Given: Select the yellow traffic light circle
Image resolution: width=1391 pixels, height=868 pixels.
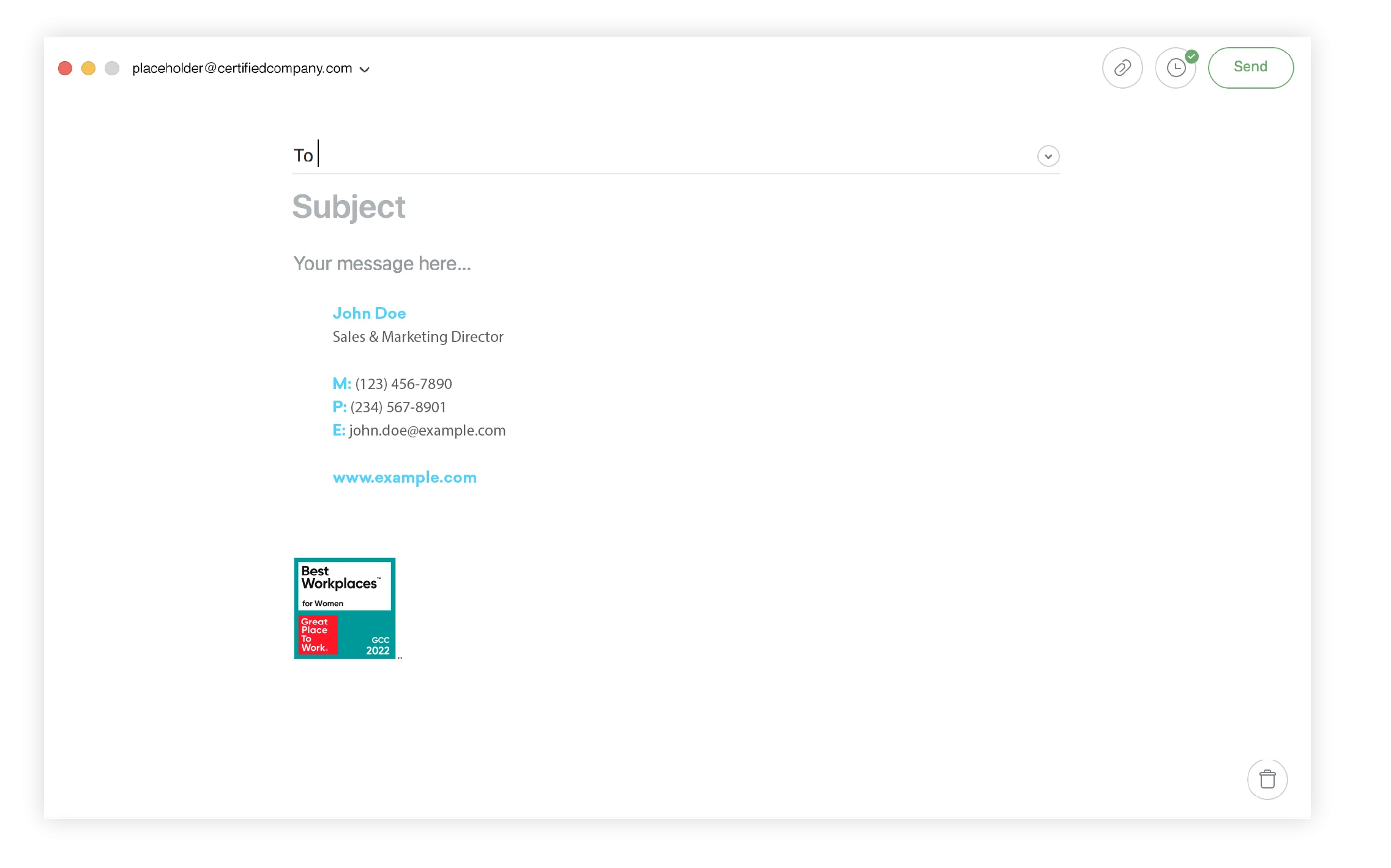Looking at the screenshot, I should 88,69.
